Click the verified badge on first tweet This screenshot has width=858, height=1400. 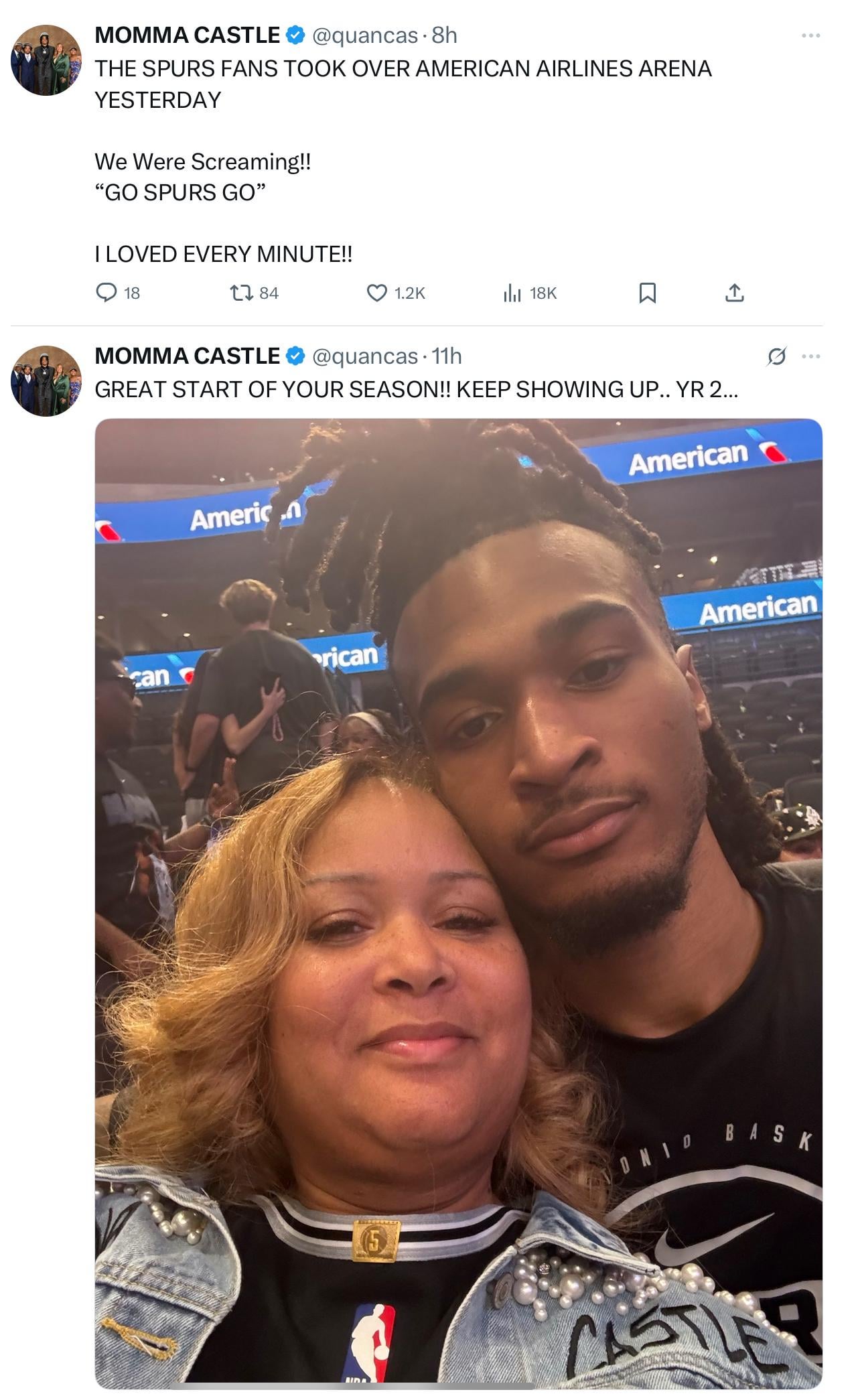point(295,36)
